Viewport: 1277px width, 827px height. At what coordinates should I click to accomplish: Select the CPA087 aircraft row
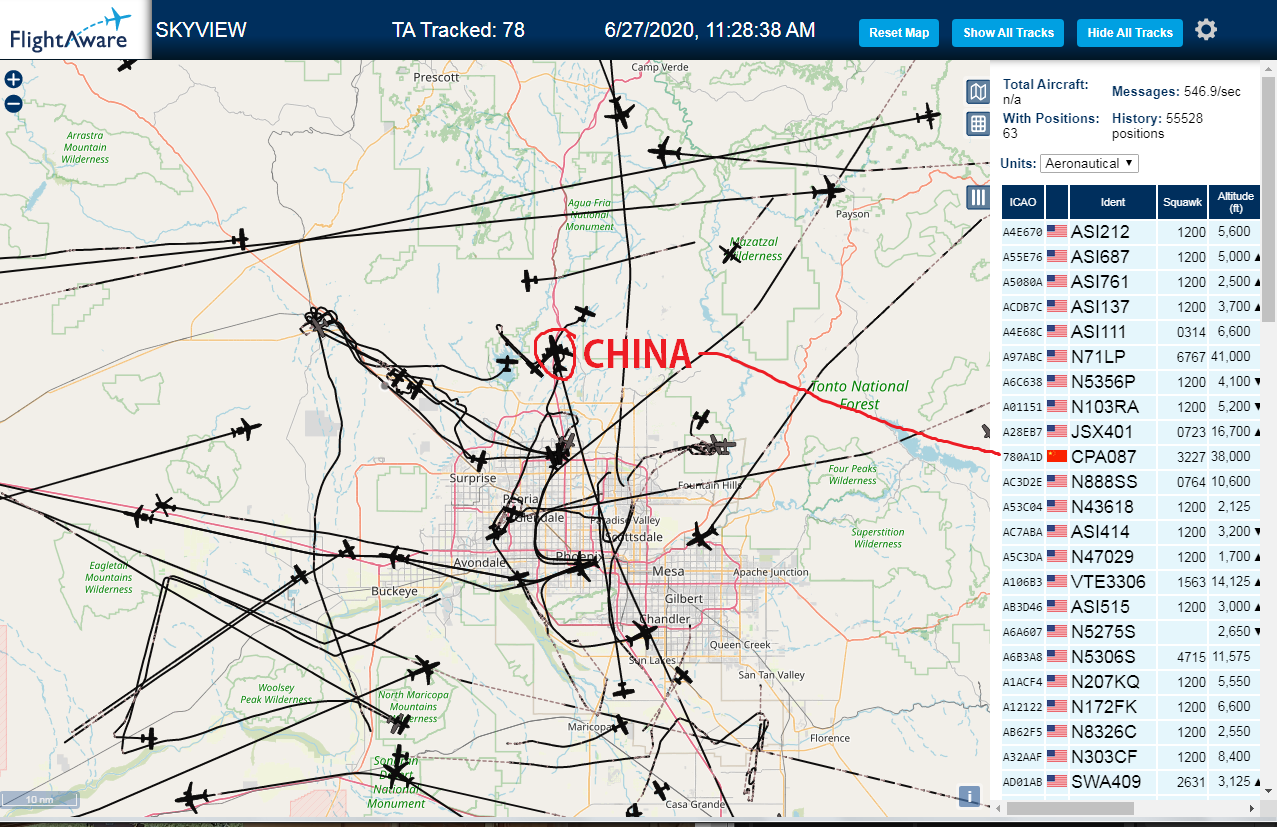[x=1131, y=456]
